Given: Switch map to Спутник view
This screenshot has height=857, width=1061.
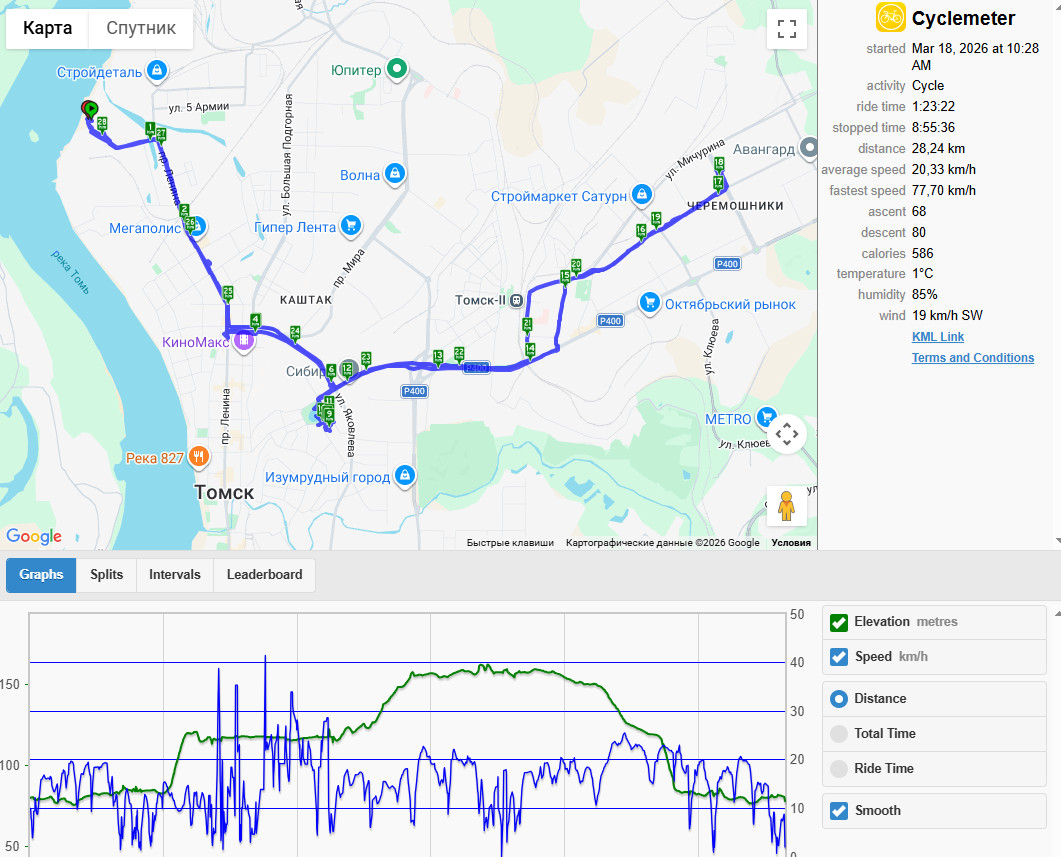Looking at the screenshot, I should pyautogui.click(x=141, y=28).
